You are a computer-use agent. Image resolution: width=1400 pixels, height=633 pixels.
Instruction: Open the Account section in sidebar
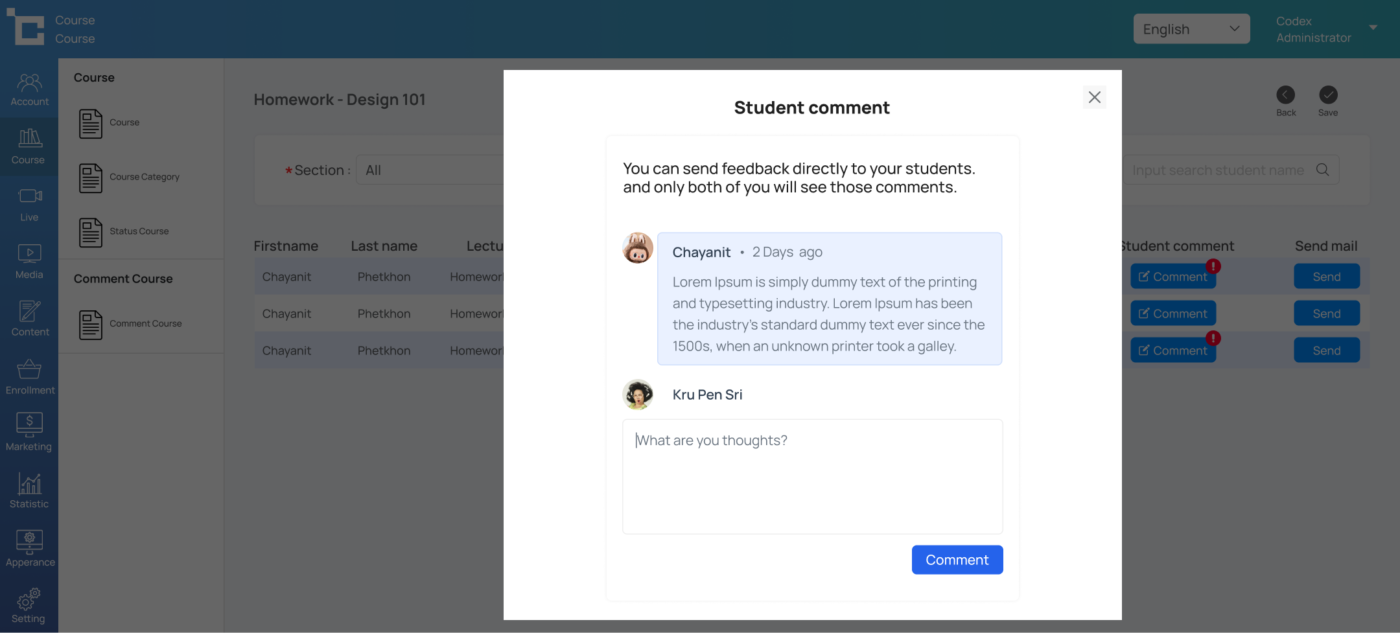pyautogui.click(x=29, y=89)
